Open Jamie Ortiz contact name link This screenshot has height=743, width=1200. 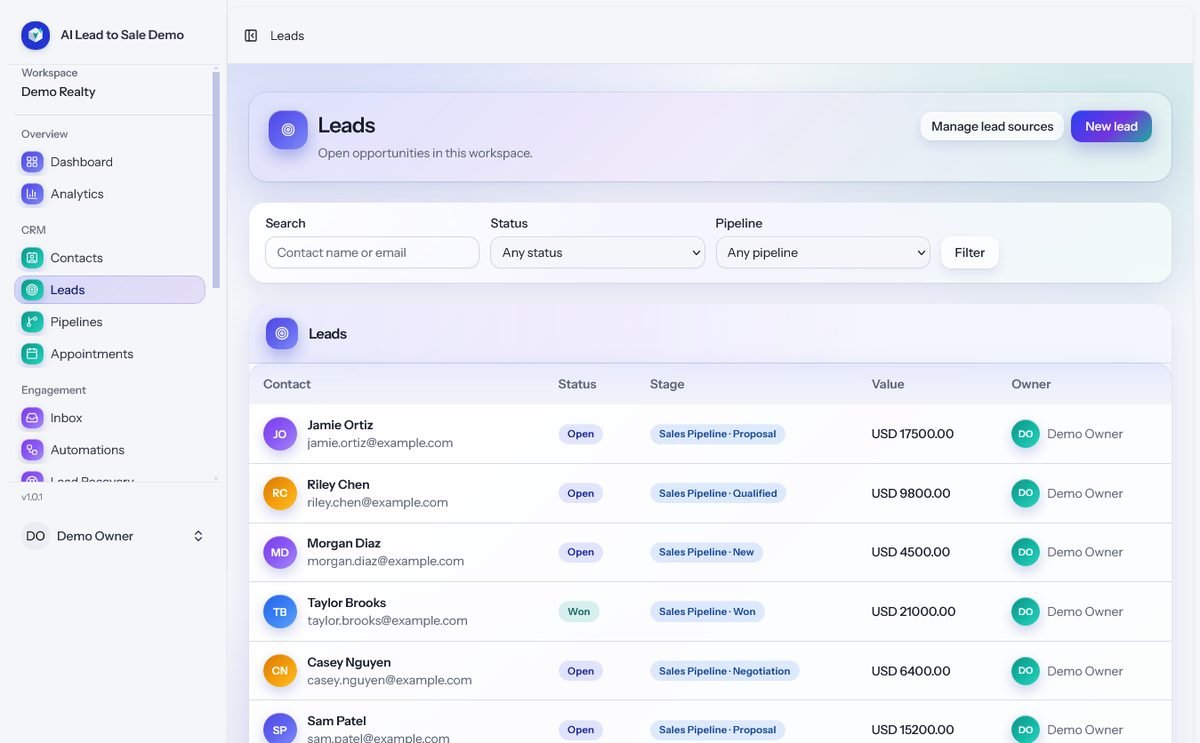click(x=340, y=425)
